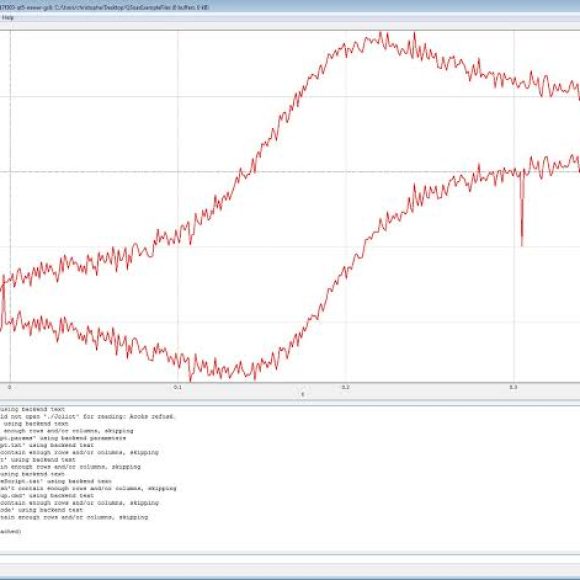Open the Help menu
580x580 pixels.
pos(7,17)
